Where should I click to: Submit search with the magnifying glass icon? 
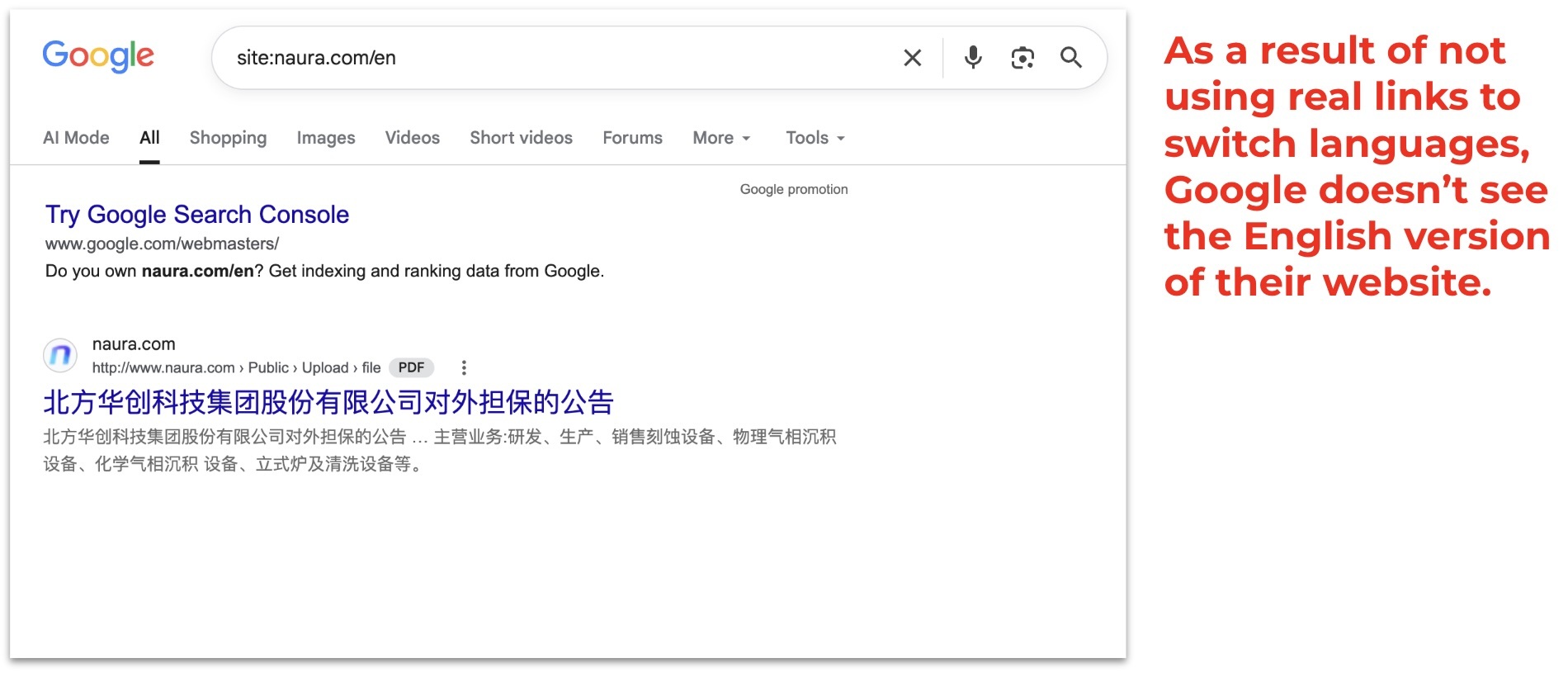(x=1070, y=58)
